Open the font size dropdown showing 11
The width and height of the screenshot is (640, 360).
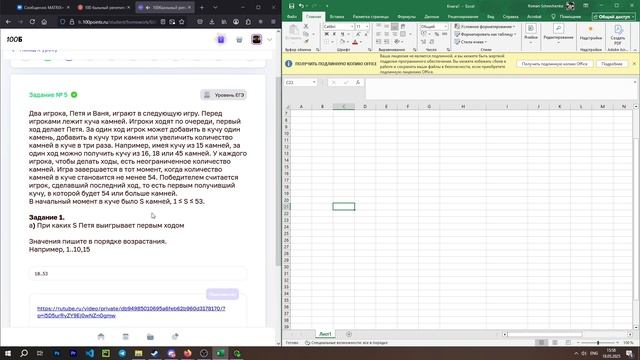click(367, 27)
